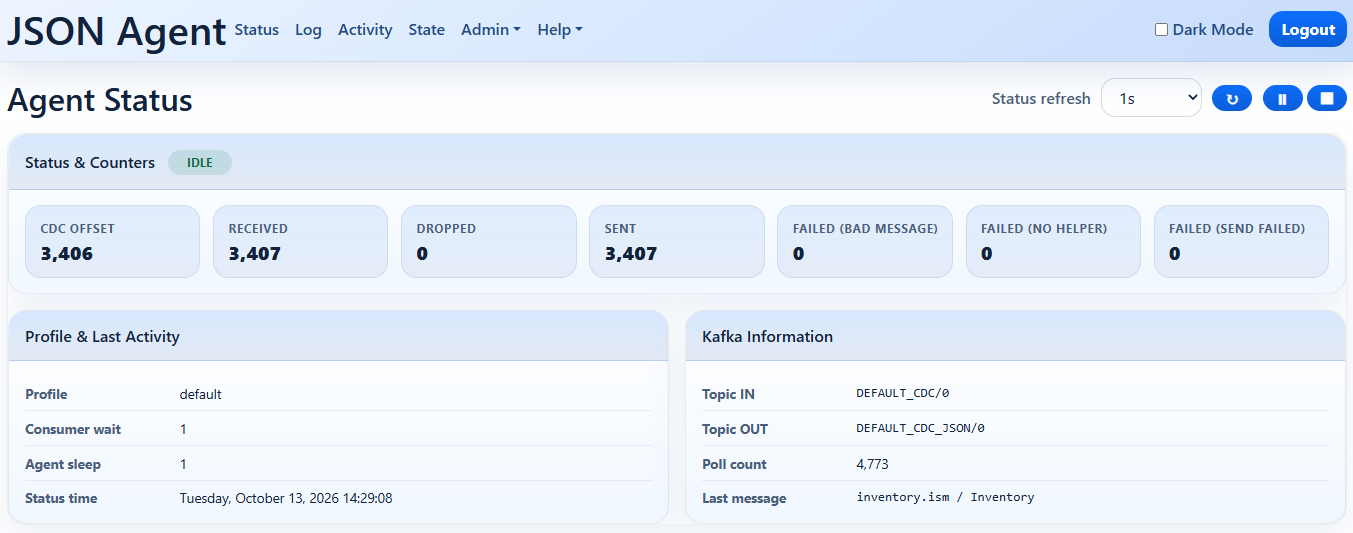This screenshot has height=533, width=1353.
Task: Go to the Status page
Action: tap(257, 30)
